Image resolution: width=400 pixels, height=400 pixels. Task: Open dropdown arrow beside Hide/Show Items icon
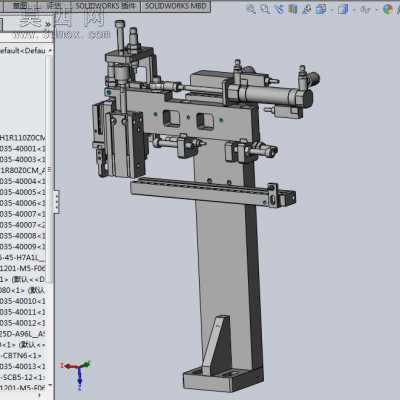[376, 10]
